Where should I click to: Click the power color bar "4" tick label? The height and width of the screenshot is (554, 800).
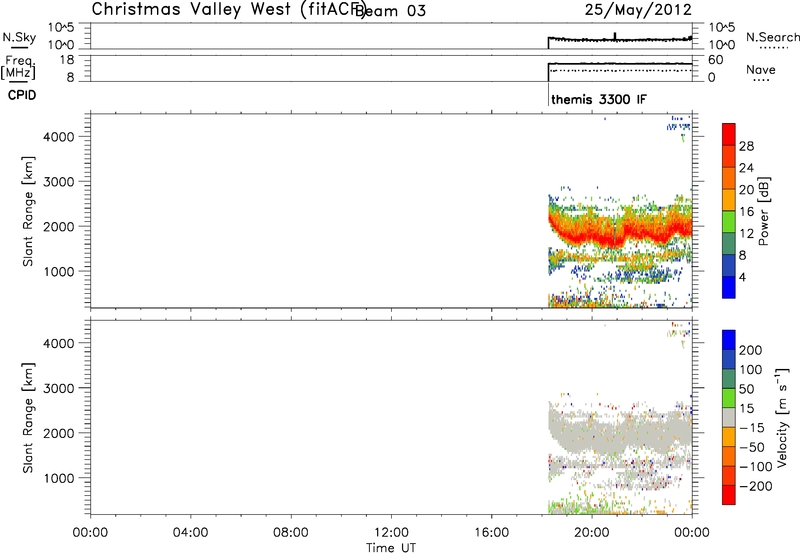(x=742, y=277)
